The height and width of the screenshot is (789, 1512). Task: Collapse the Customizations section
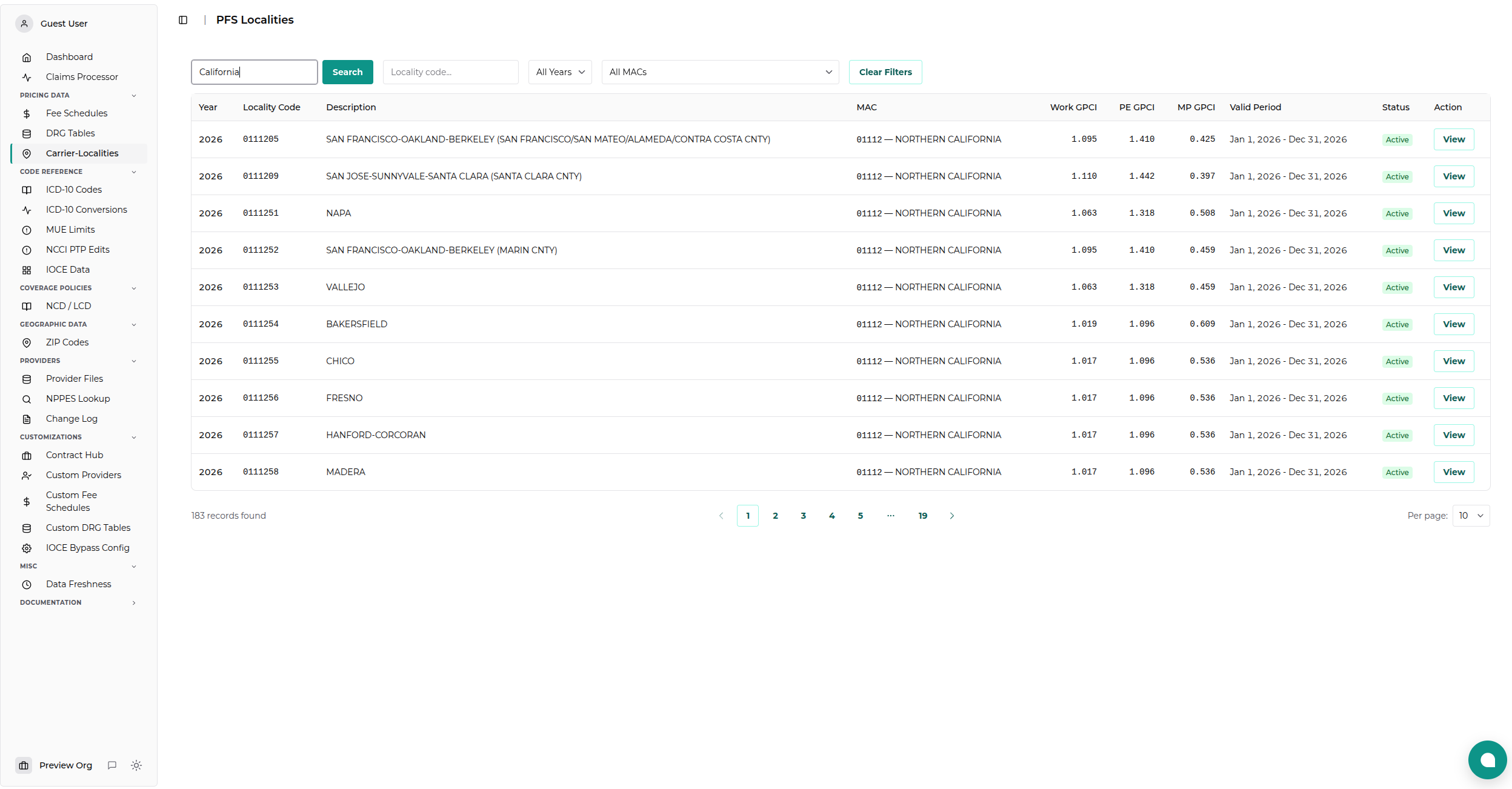coord(134,438)
